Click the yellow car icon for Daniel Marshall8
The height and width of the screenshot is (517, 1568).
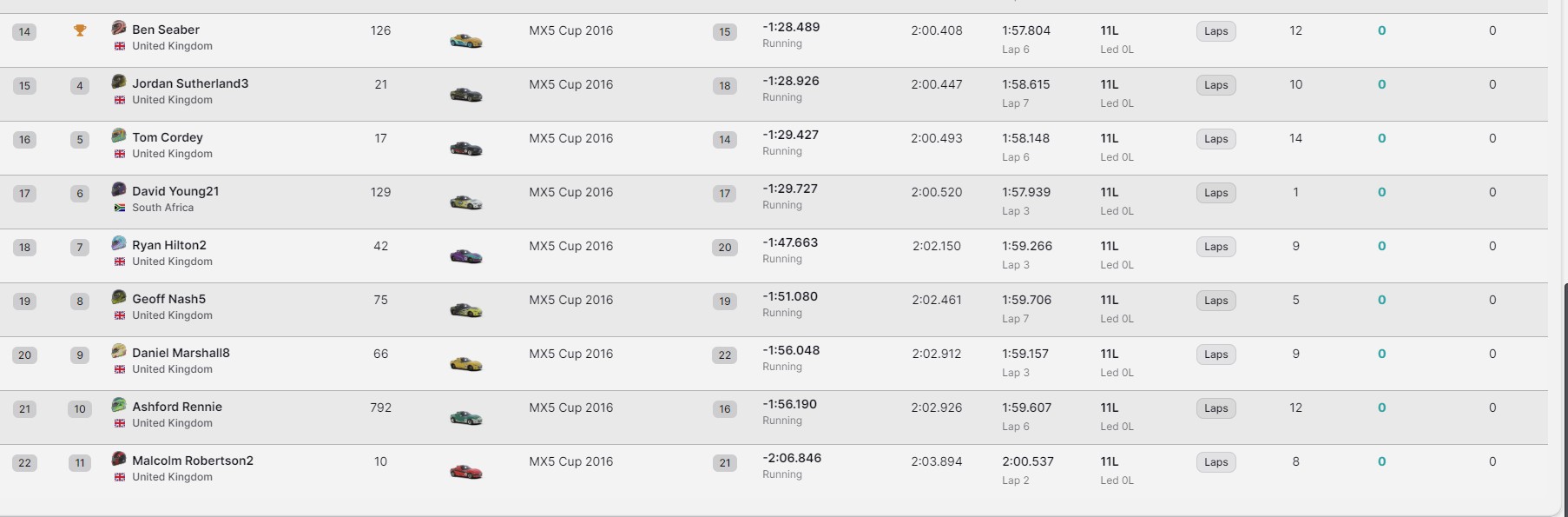pos(465,364)
